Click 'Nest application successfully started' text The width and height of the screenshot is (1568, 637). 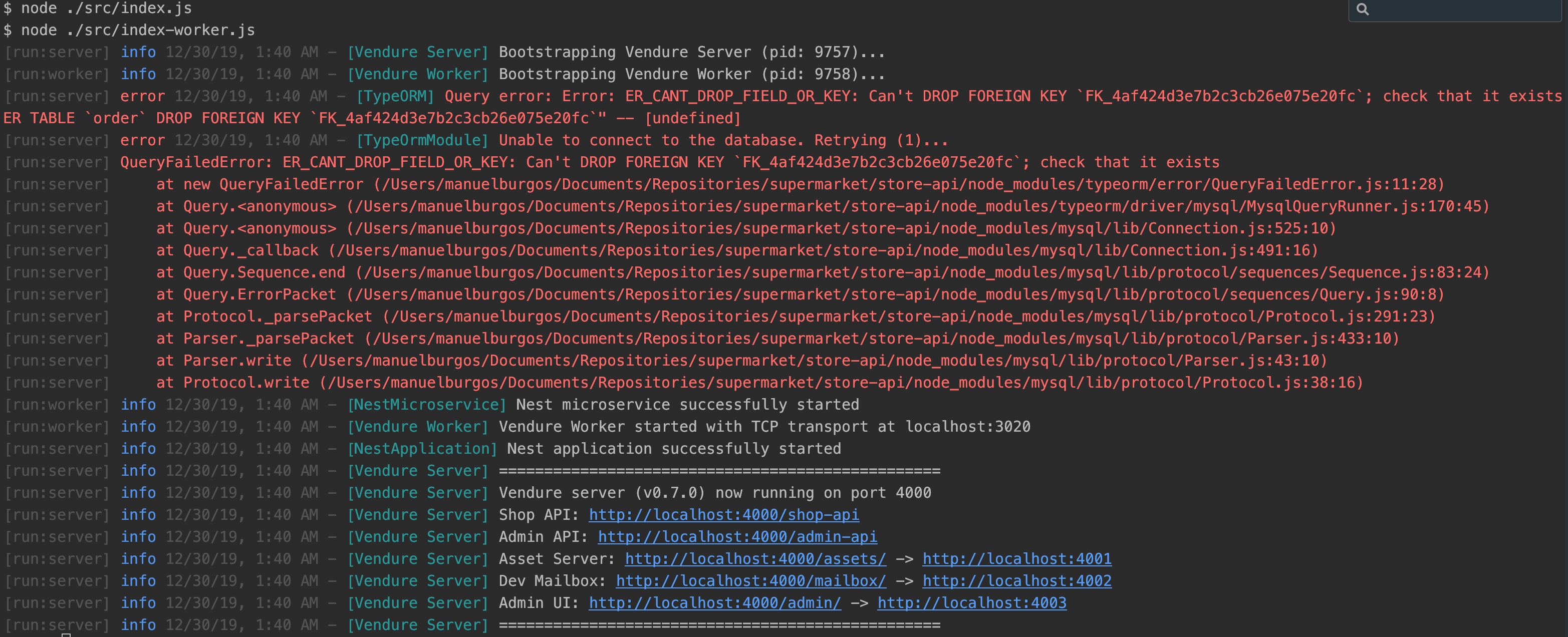[674, 449]
